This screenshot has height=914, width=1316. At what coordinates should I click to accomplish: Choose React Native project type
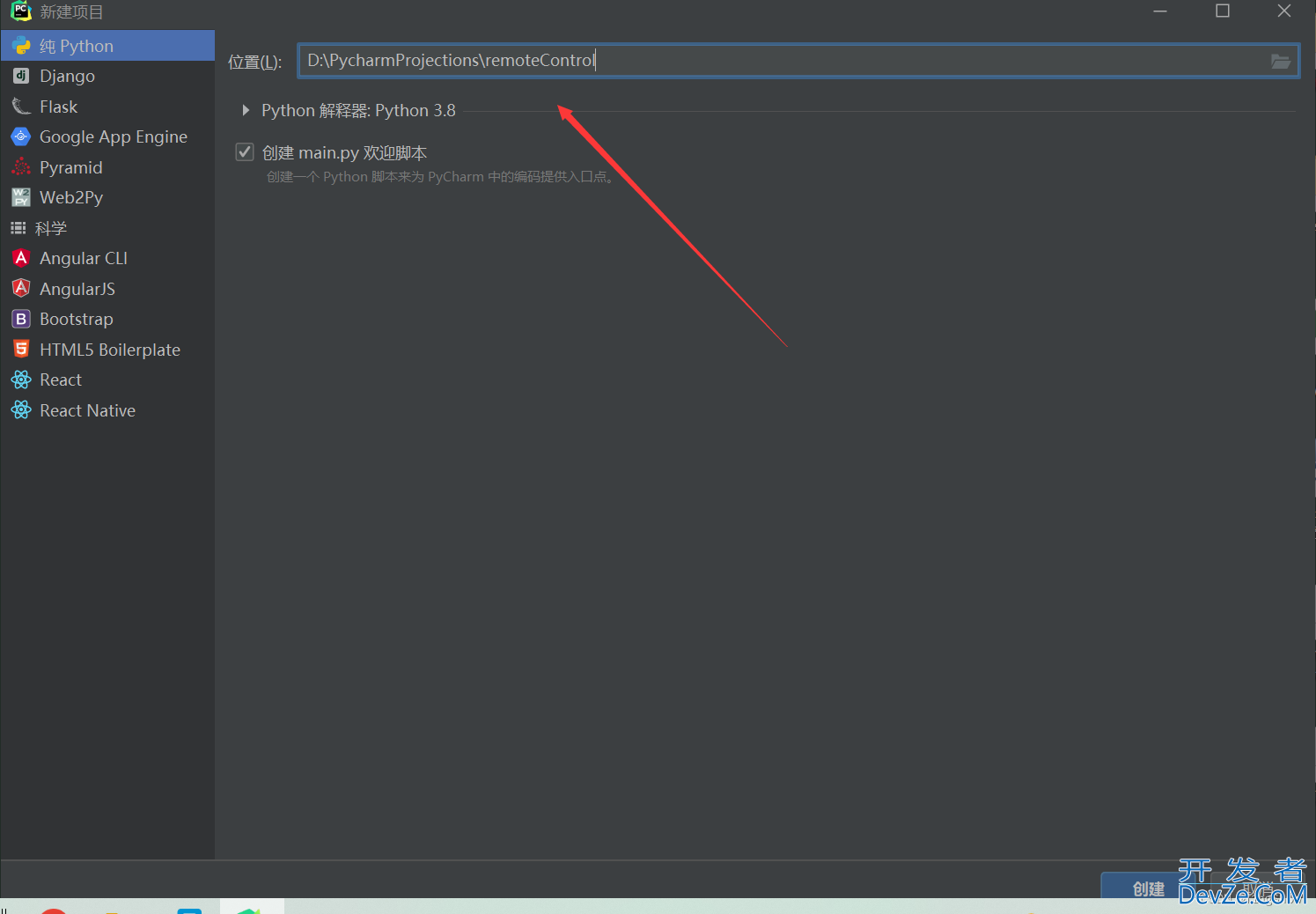(x=107, y=410)
